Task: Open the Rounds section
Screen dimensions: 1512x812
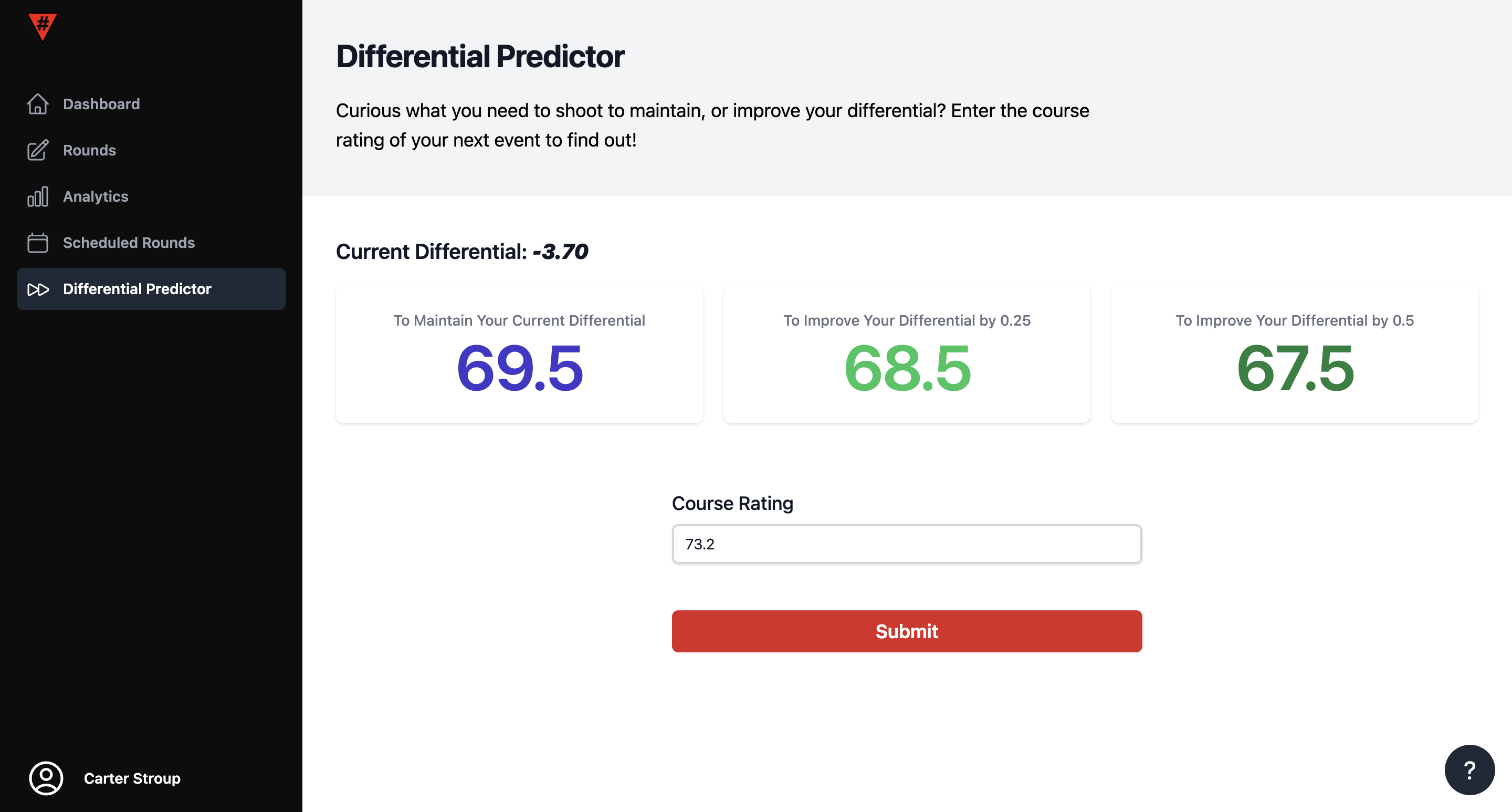Action: (x=89, y=150)
